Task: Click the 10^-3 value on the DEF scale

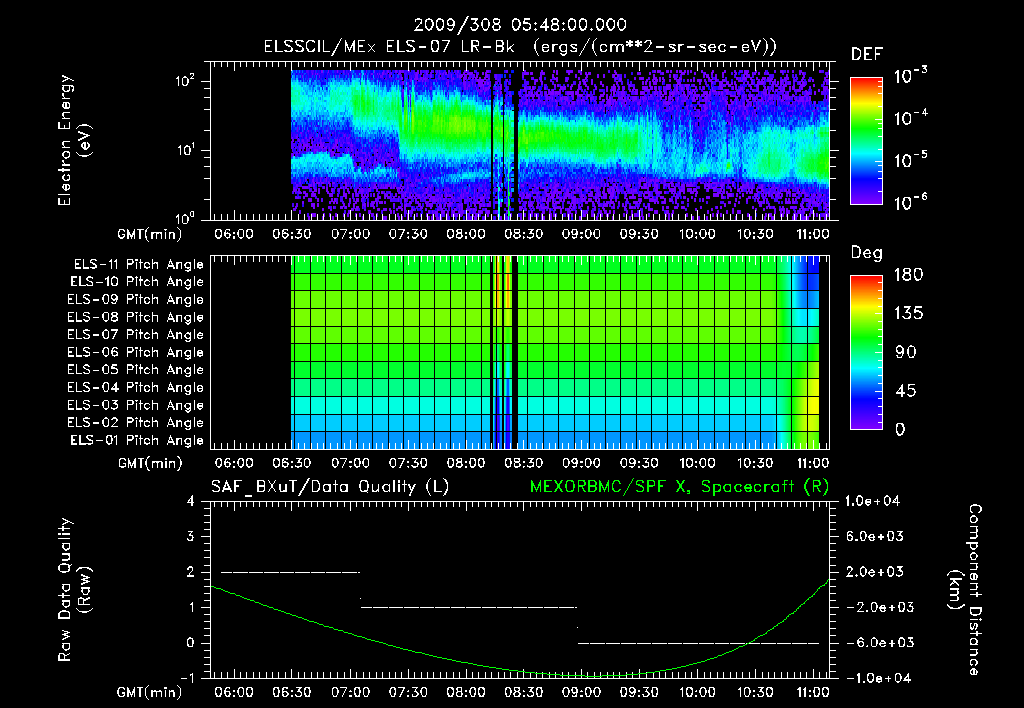Action: point(910,75)
